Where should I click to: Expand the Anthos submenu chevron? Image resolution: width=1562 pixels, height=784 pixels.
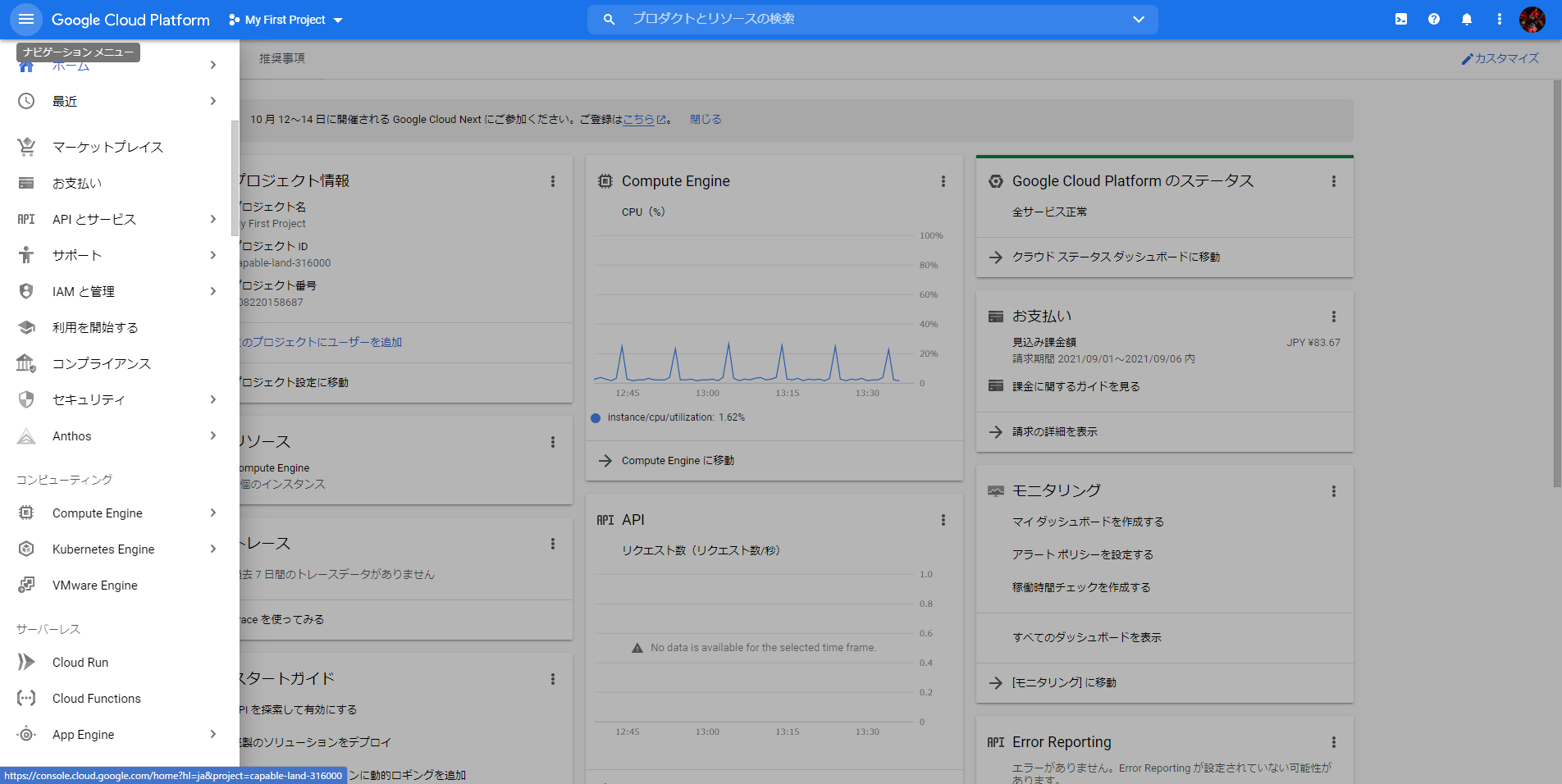click(x=212, y=435)
